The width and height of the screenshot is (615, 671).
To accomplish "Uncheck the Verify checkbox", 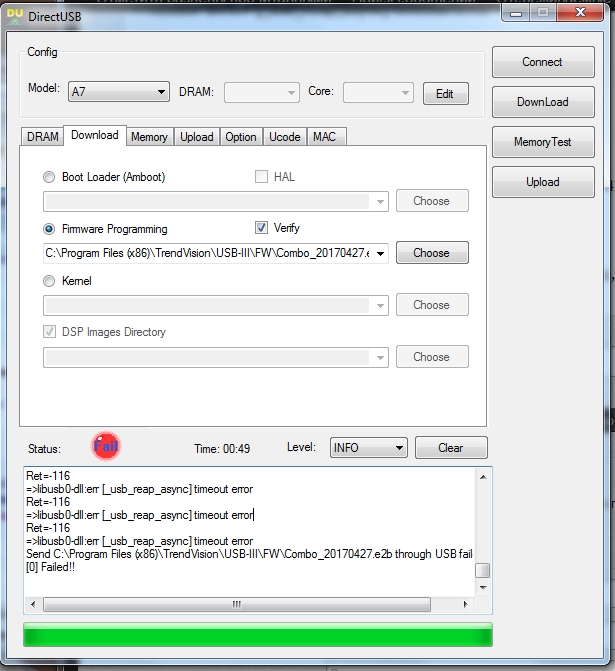I will click(262, 228).
